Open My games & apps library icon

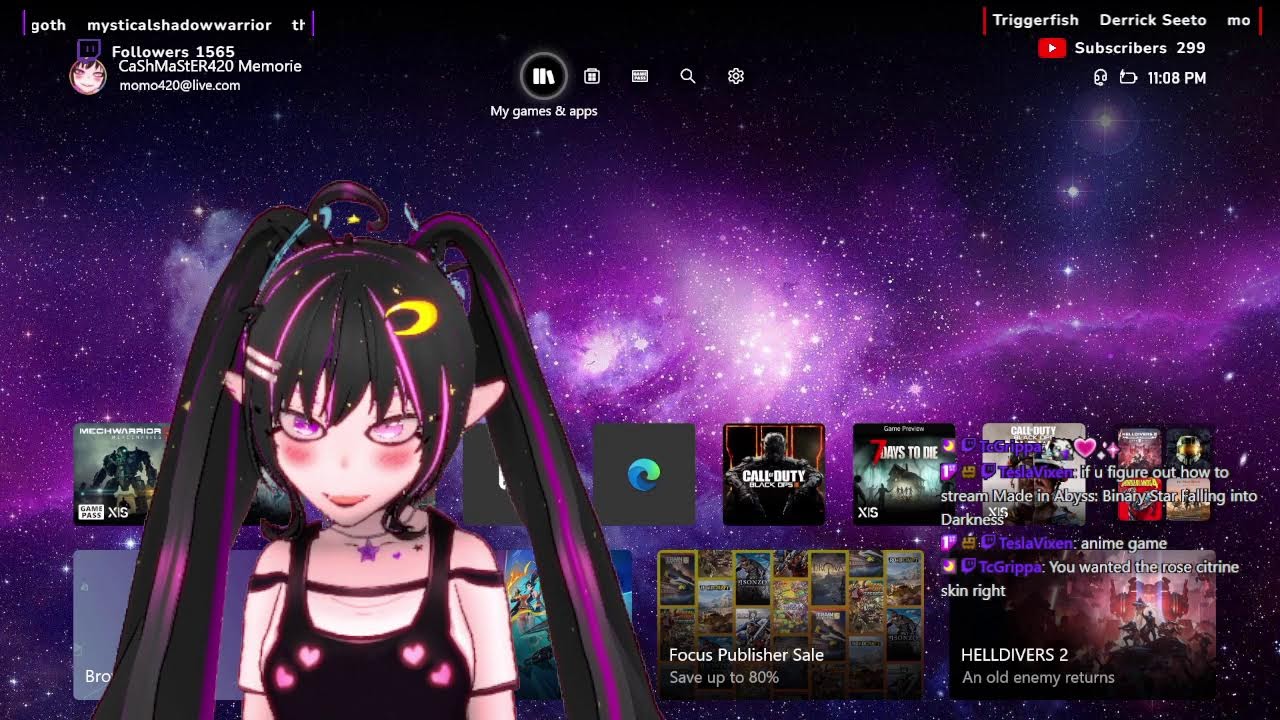[544, 76]
